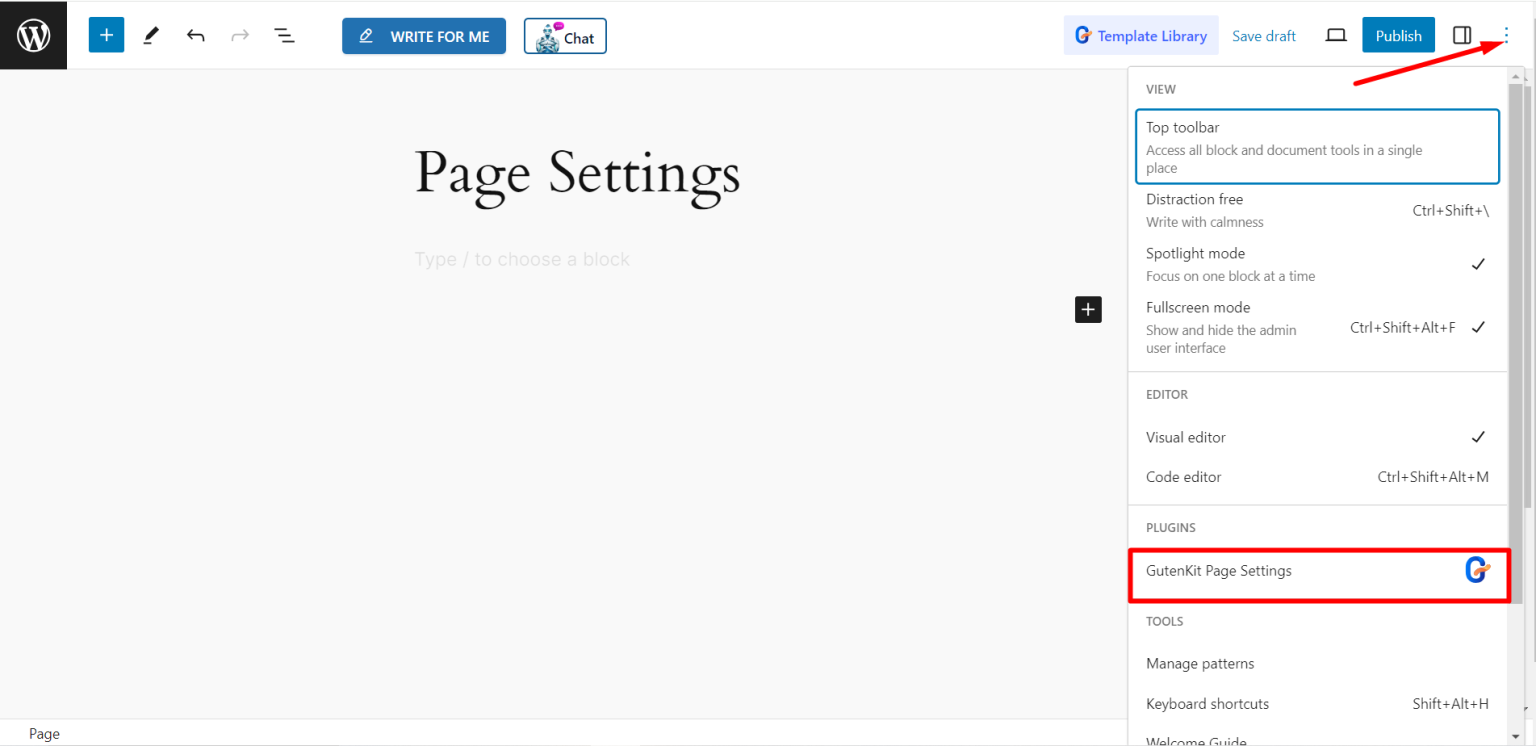Image resolution: width=1536 pixels, height=746 pixels.
Task: Click the GutenKit icon beside Page Settings
Action: point(1477,570)
